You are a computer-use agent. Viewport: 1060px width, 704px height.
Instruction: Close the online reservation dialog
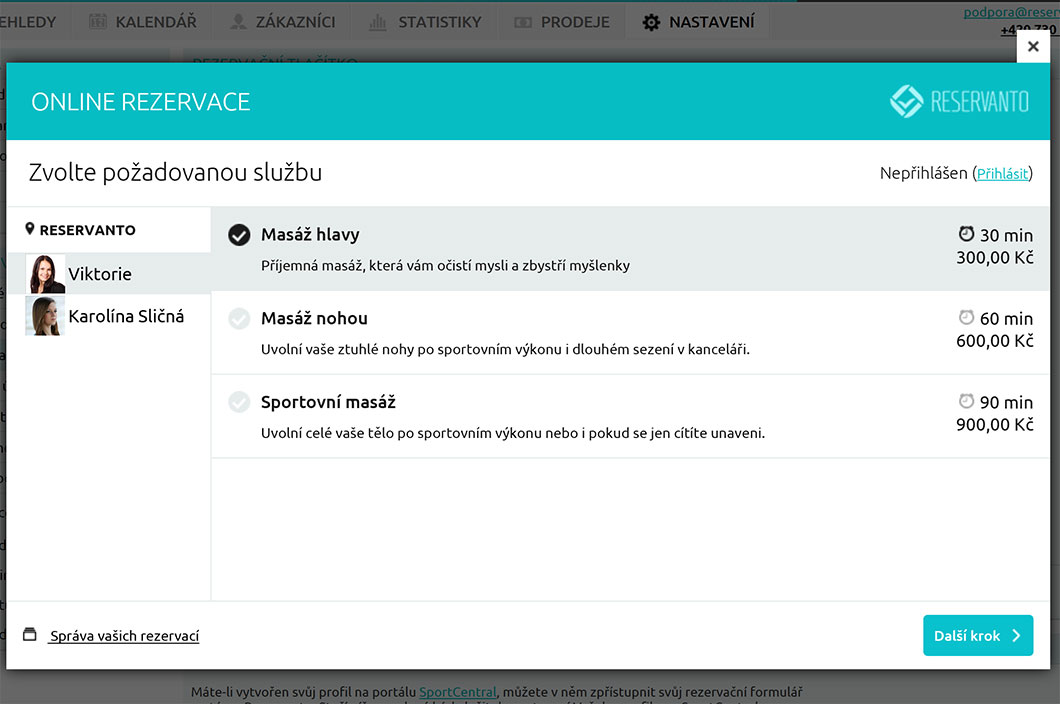(1033, 46)
